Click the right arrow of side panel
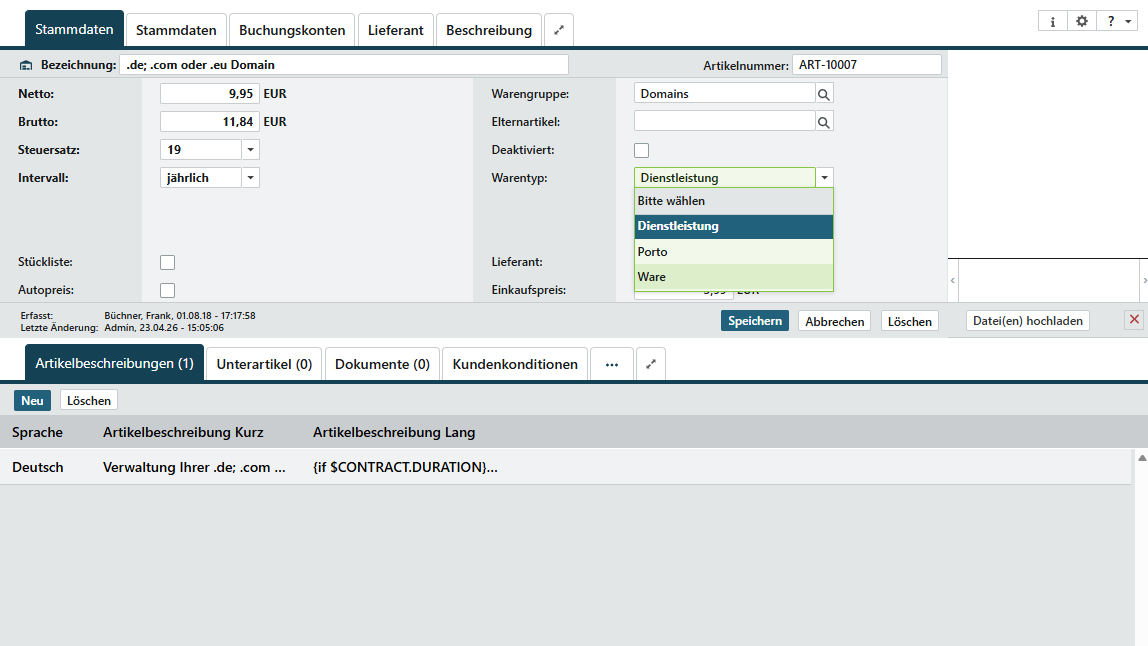 (x=1144, y=281)
